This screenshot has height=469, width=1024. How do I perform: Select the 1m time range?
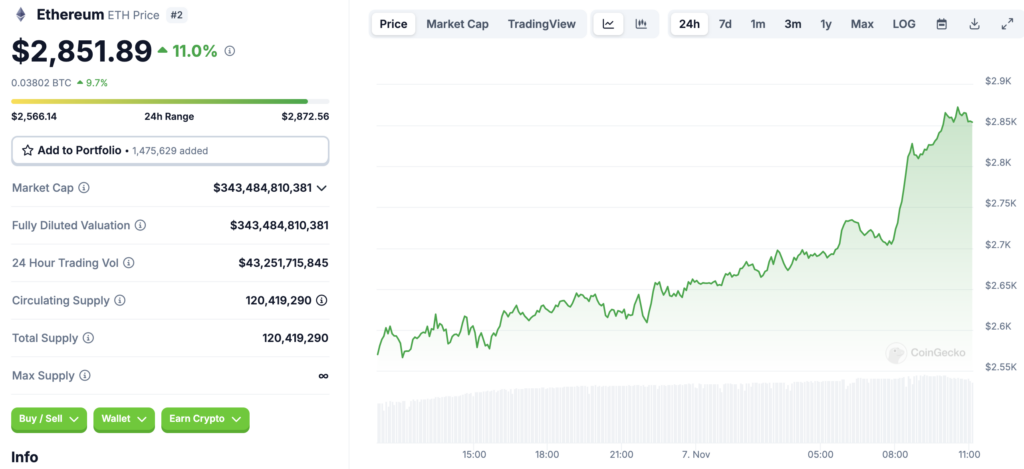click(x=758, y=24)
